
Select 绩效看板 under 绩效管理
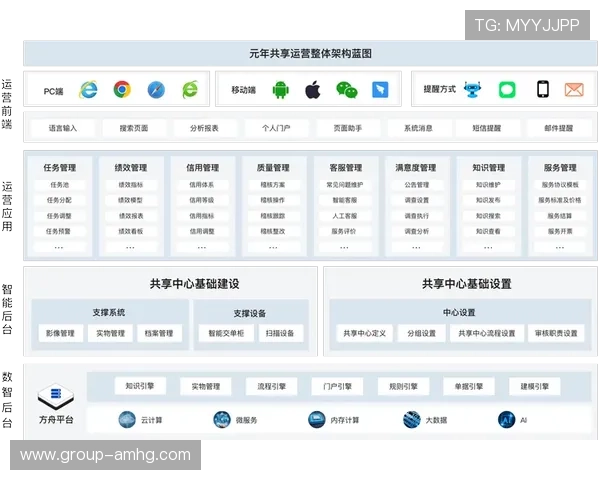tap(131, 231)
